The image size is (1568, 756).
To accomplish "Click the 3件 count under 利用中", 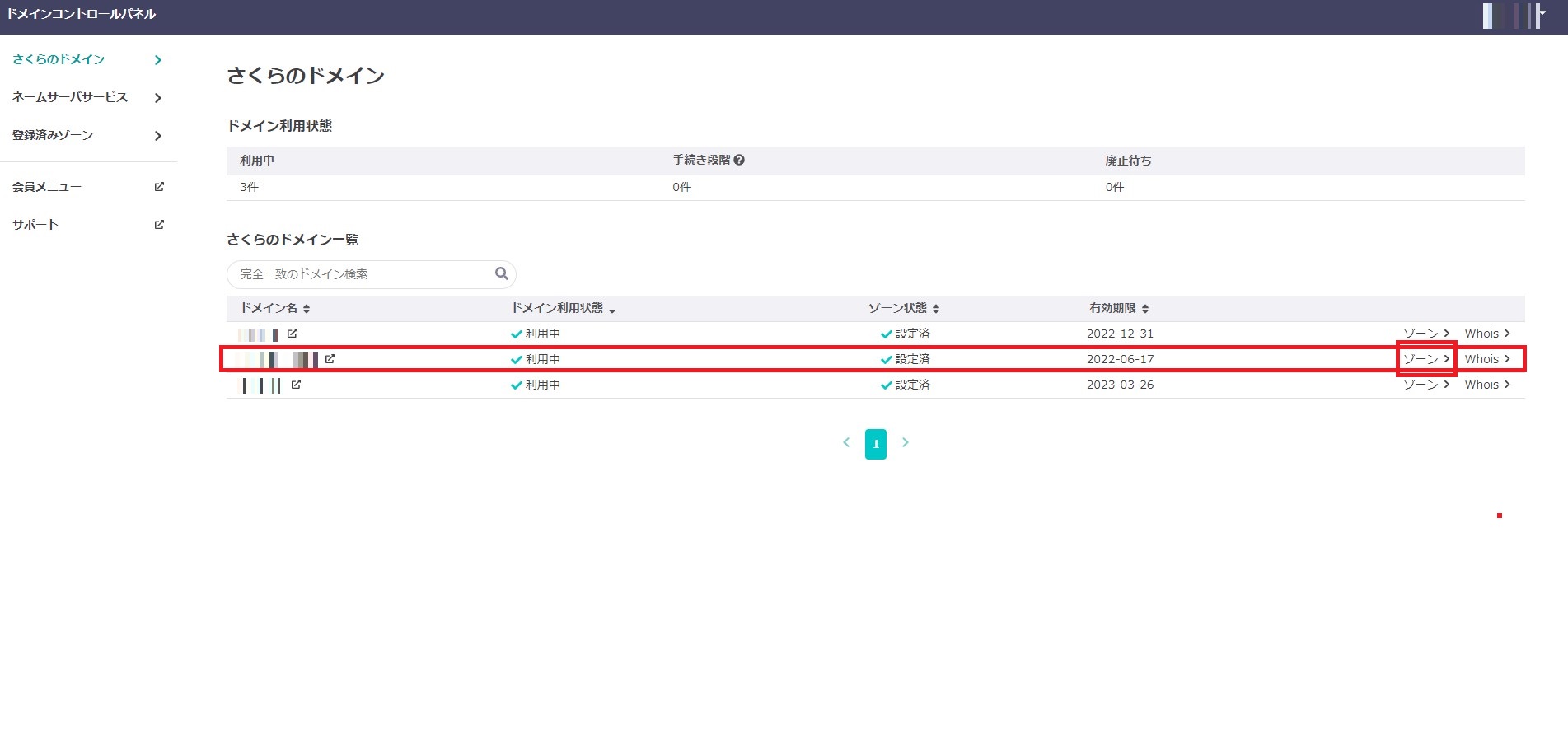I will 249,187.
